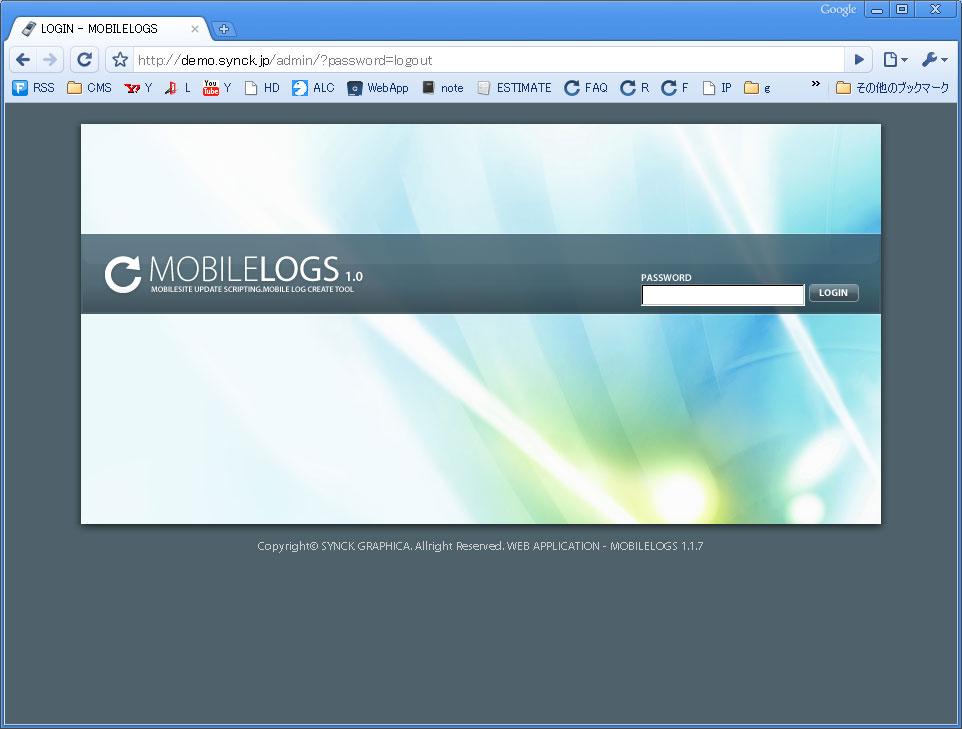Open the Yahoo Y bookmark
The image size is (962, 729).
click(x=138, y=88)
